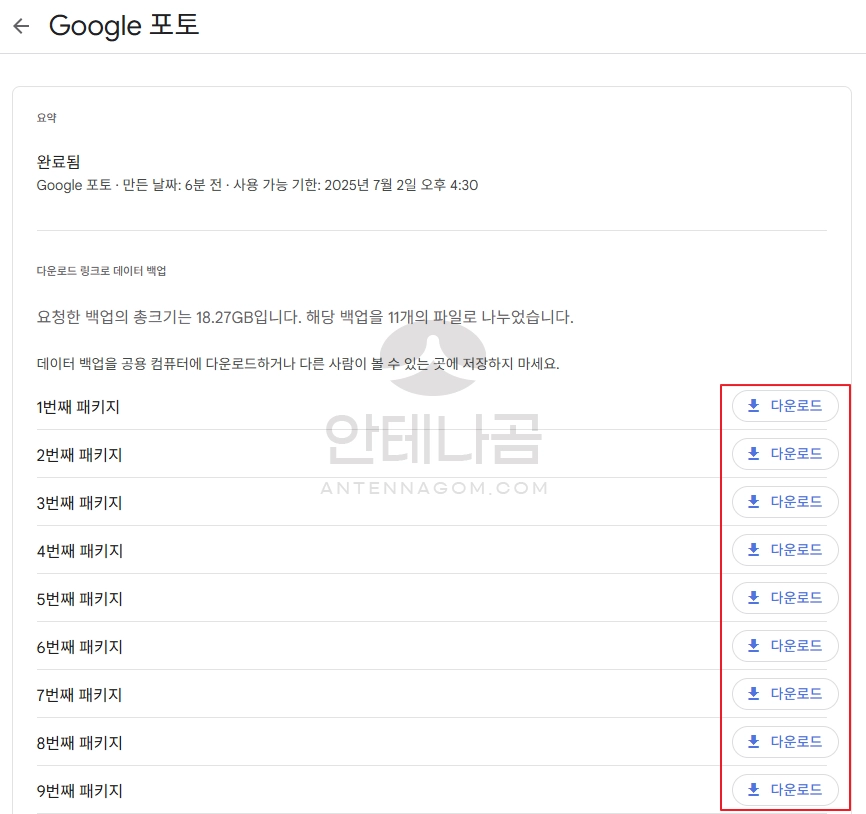This screenshot has width=866, height=814.
Task: Go back using the left arrow icon
Action: (x=21, y=25)
